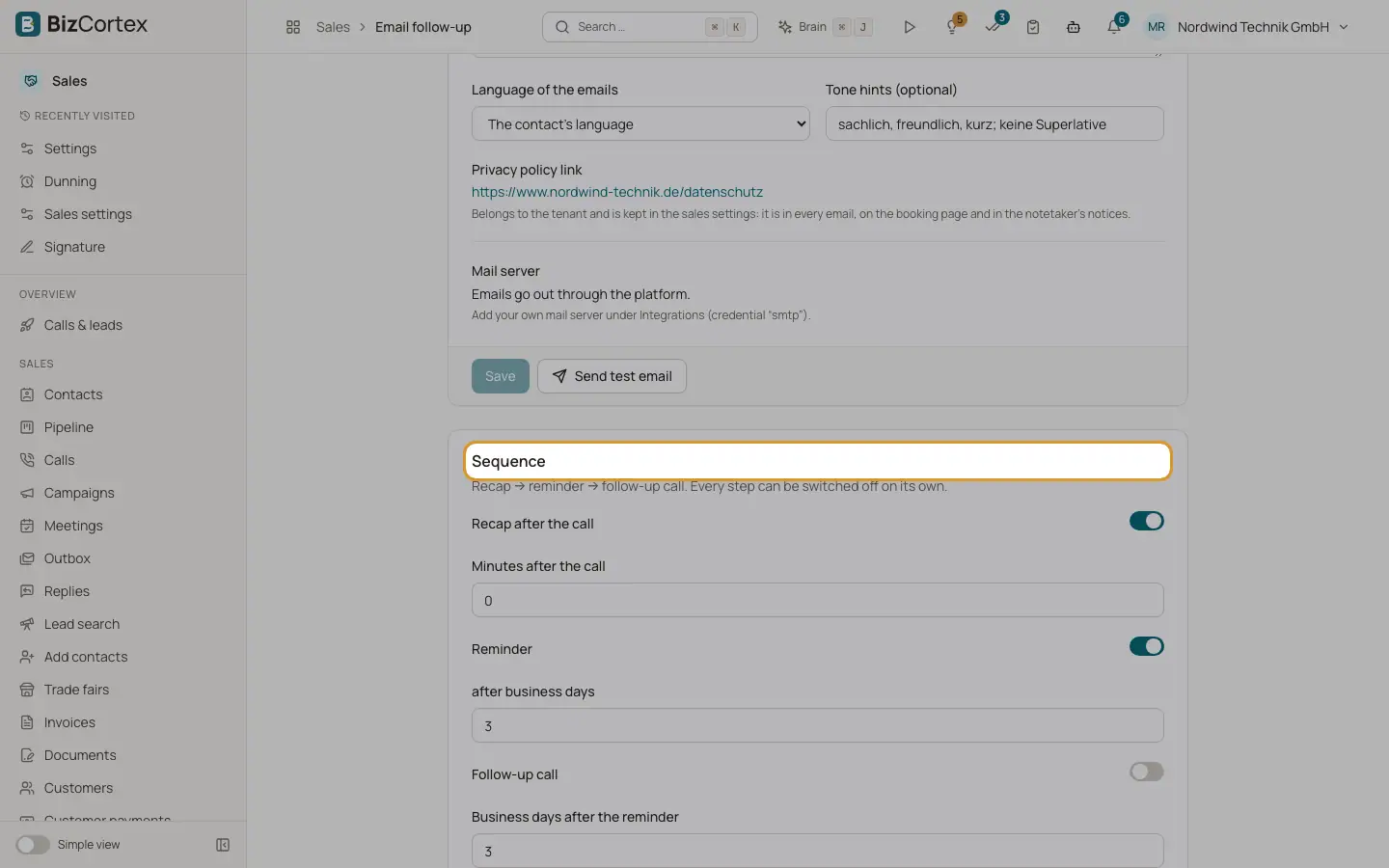
Task: Expand the Nordwind Technik GmbH account menu
Action: (x=1247, y=27)
